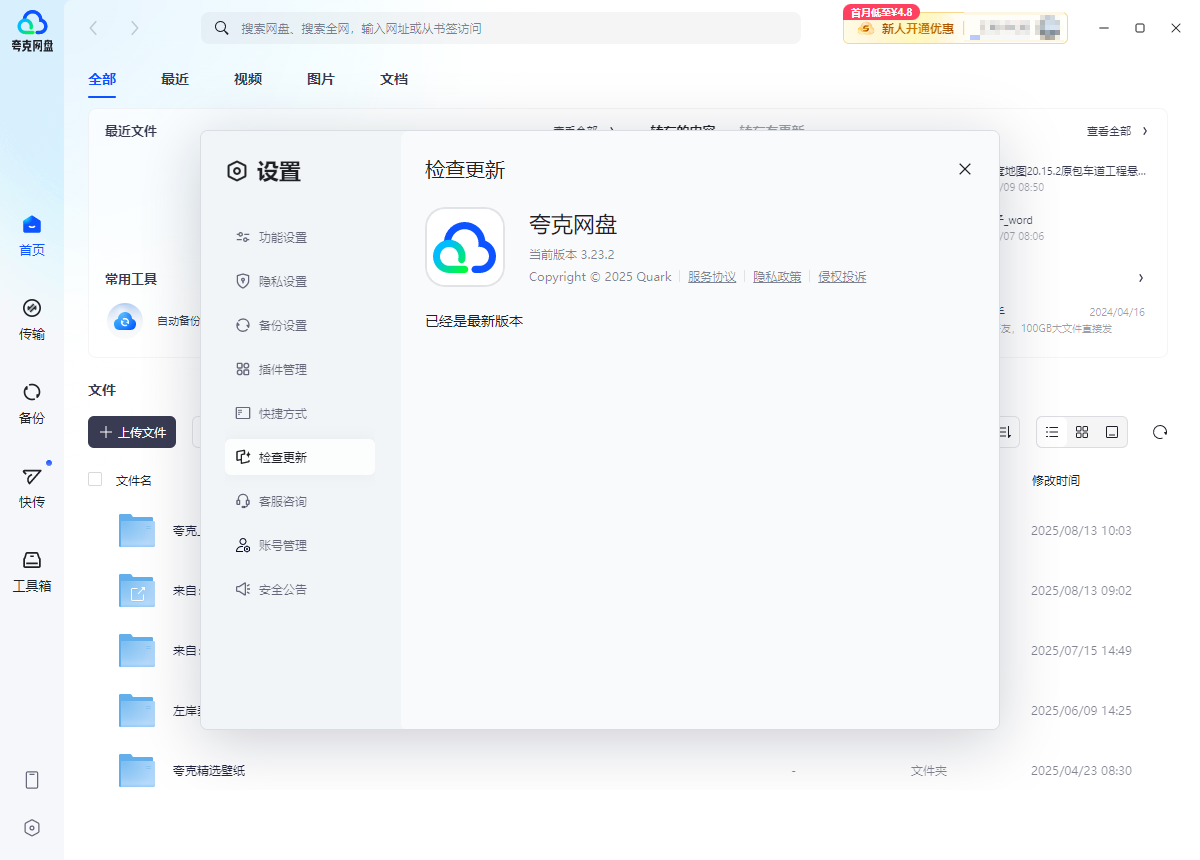Switch to large thumbnail view icon
This screenshot has height=860, width=1200.
click(1112, 432)
